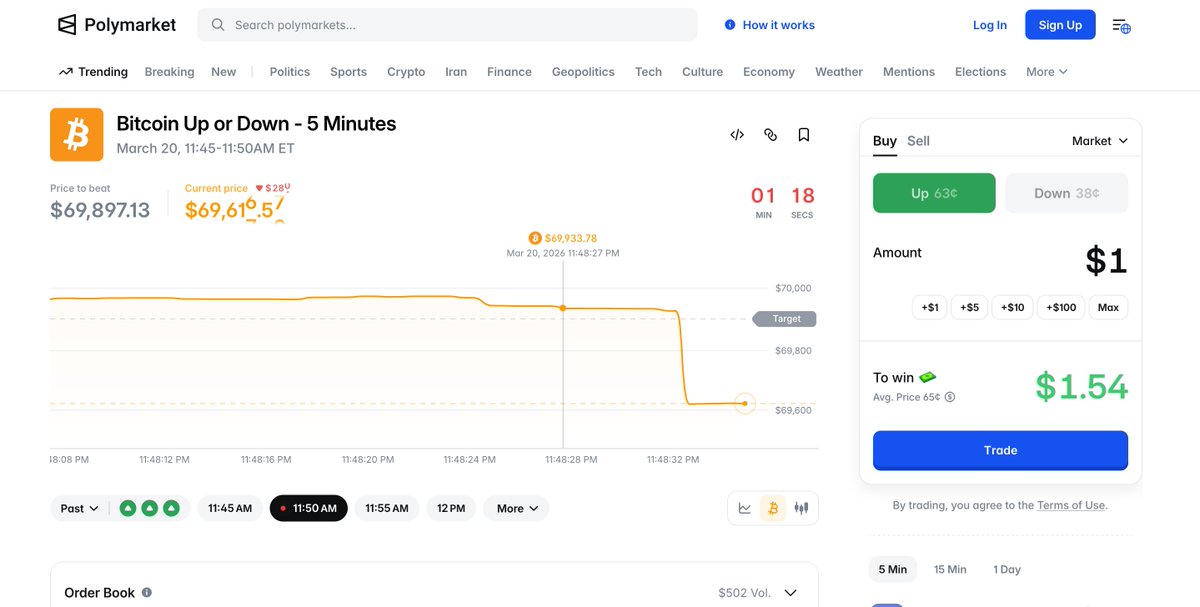Switch to the 1 Day tab
The image size is (1200, 607).
click(1007, 569)
